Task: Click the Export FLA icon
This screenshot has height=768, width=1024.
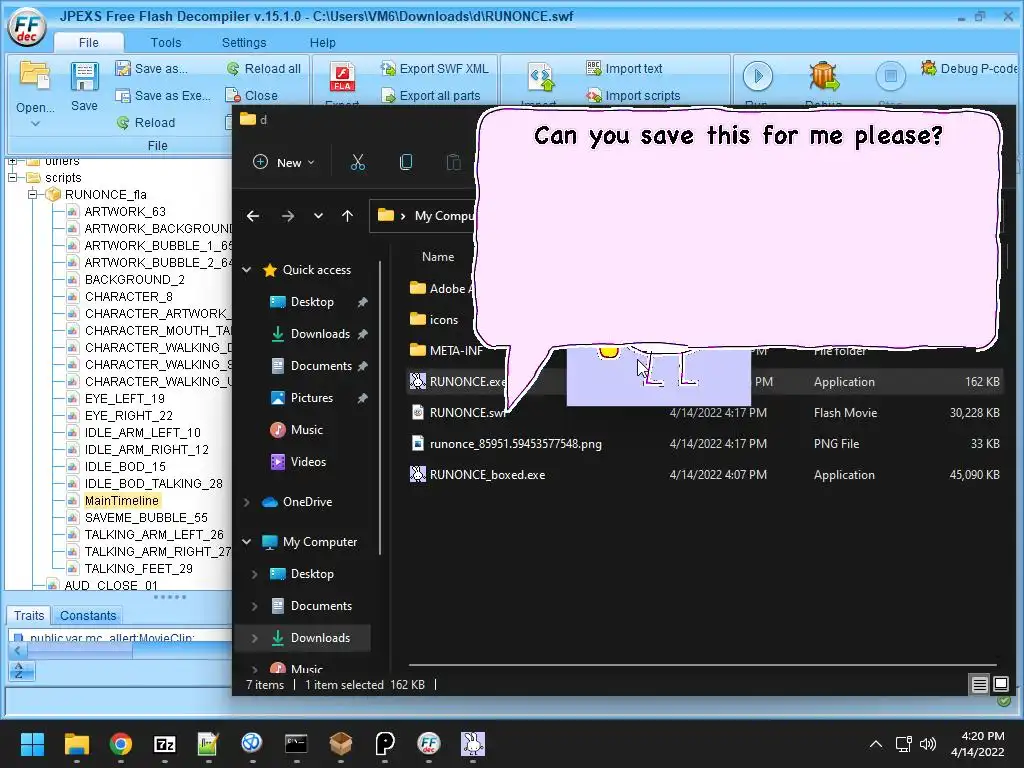Action: pyautogui.click(x=342, y=78)
